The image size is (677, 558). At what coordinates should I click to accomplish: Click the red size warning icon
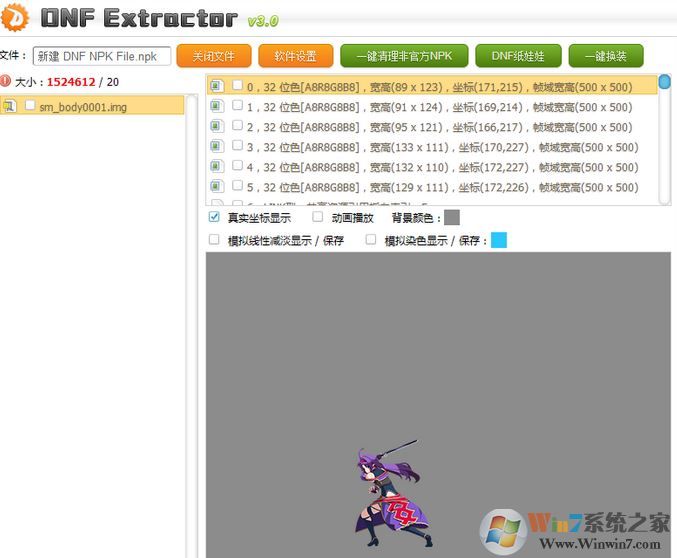pos(6,81)
